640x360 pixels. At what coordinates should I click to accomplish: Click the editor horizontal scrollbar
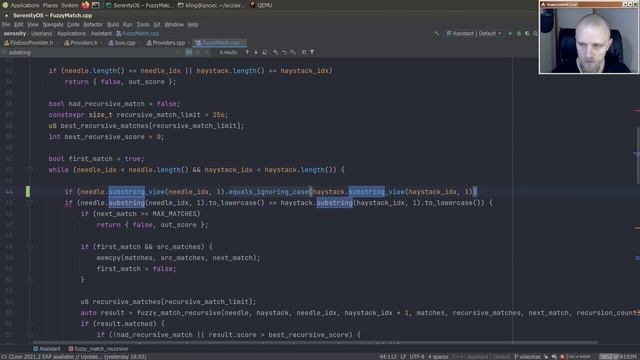pos(315,342)
